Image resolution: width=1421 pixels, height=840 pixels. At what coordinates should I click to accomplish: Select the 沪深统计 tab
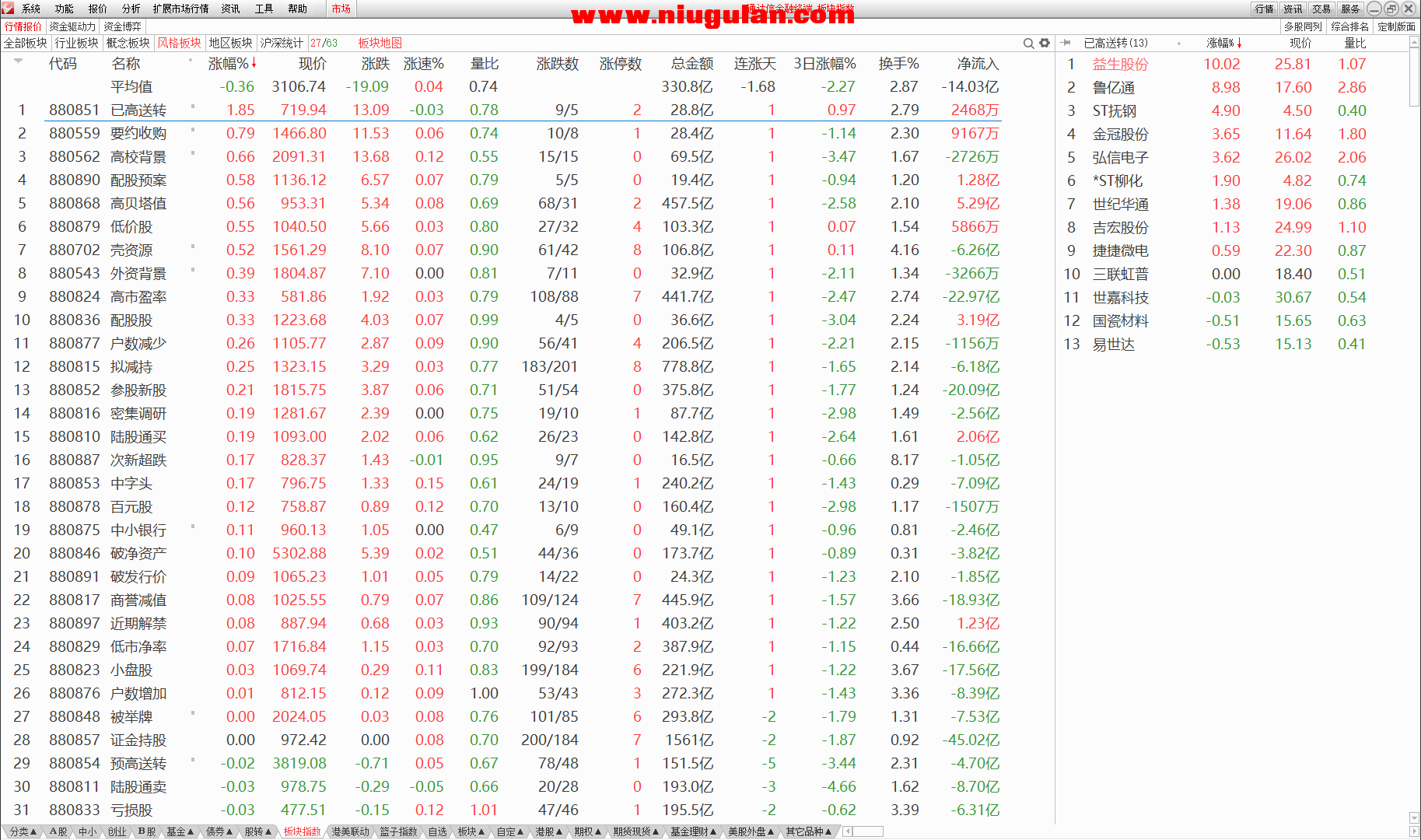pyautogui.click(x=282, y=43)
